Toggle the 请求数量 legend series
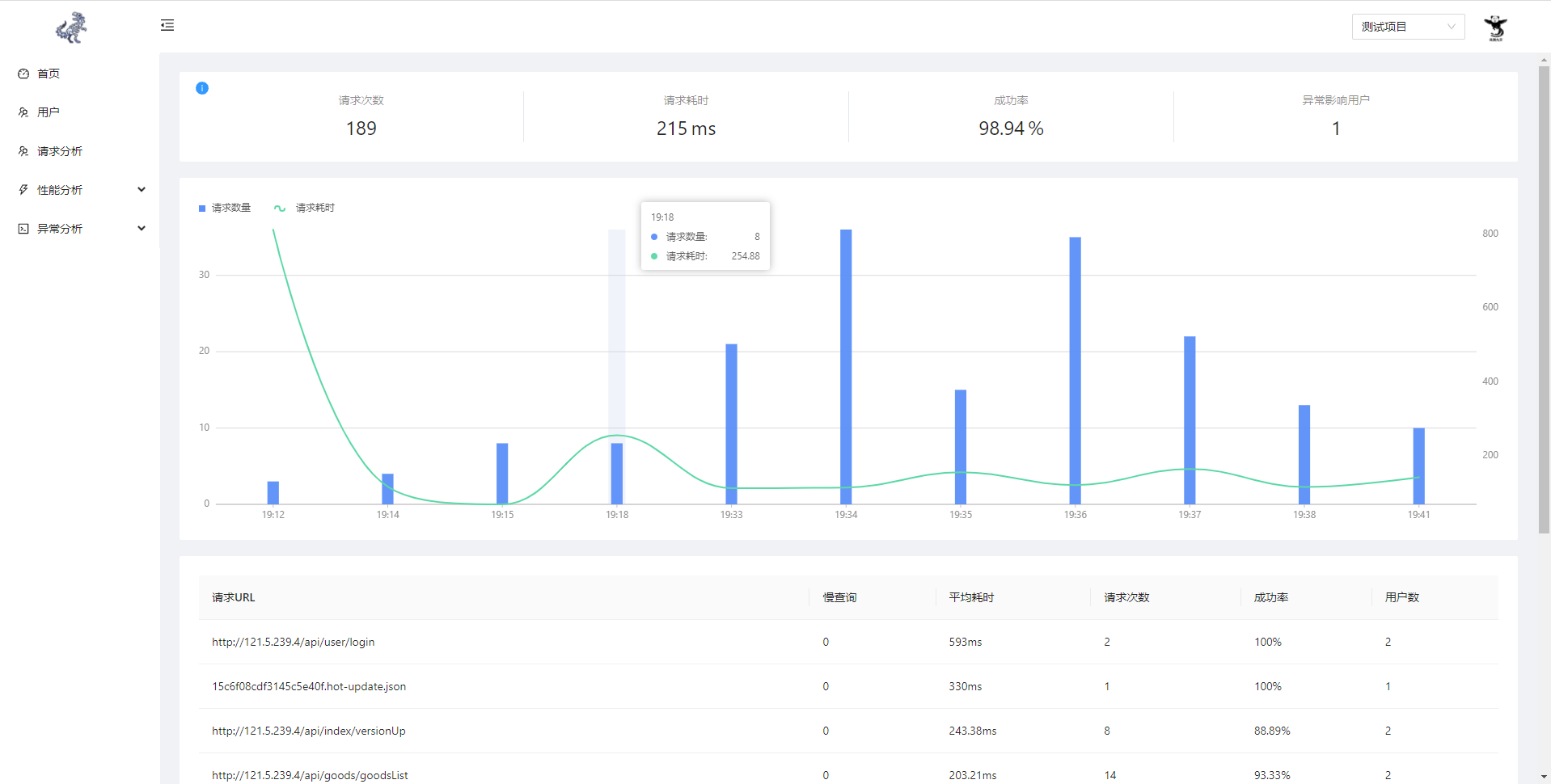The width and height of the screenshot is (1551, 784). coord(225,208)
